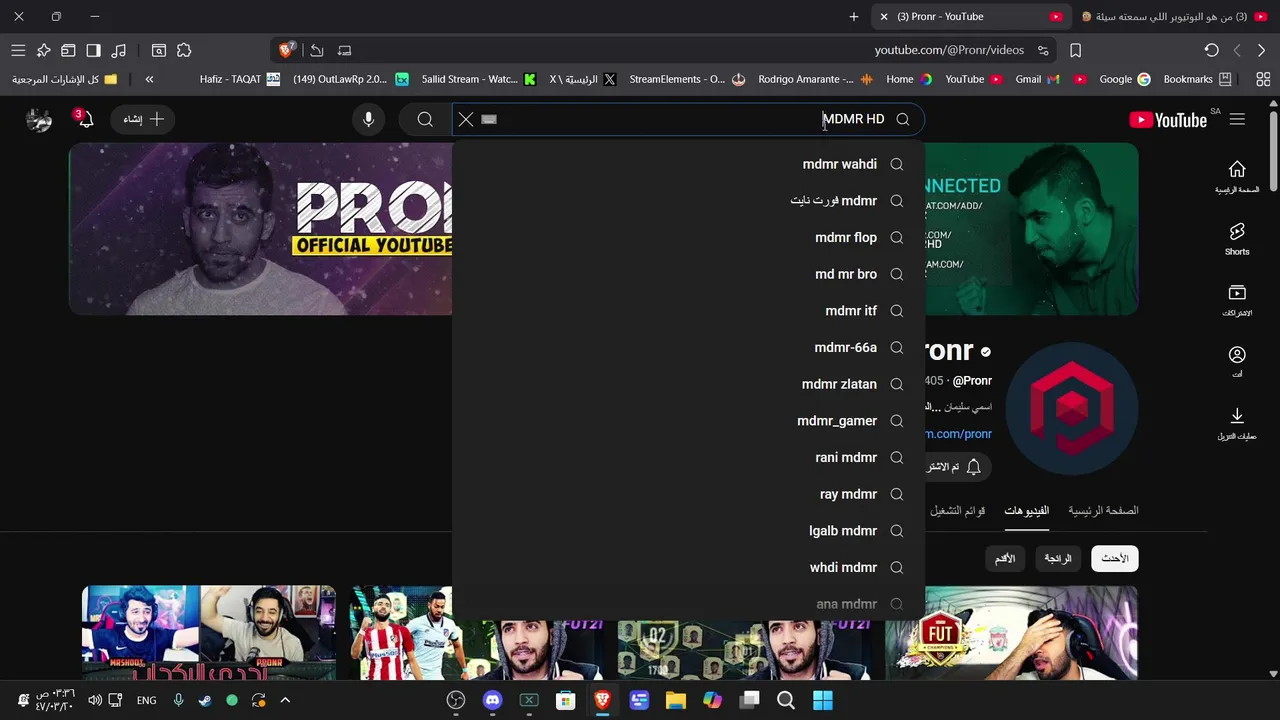Open Downloads from the sidebar
The height and width of the screenshot is (720, 1280).
(x=1237, y=423)
